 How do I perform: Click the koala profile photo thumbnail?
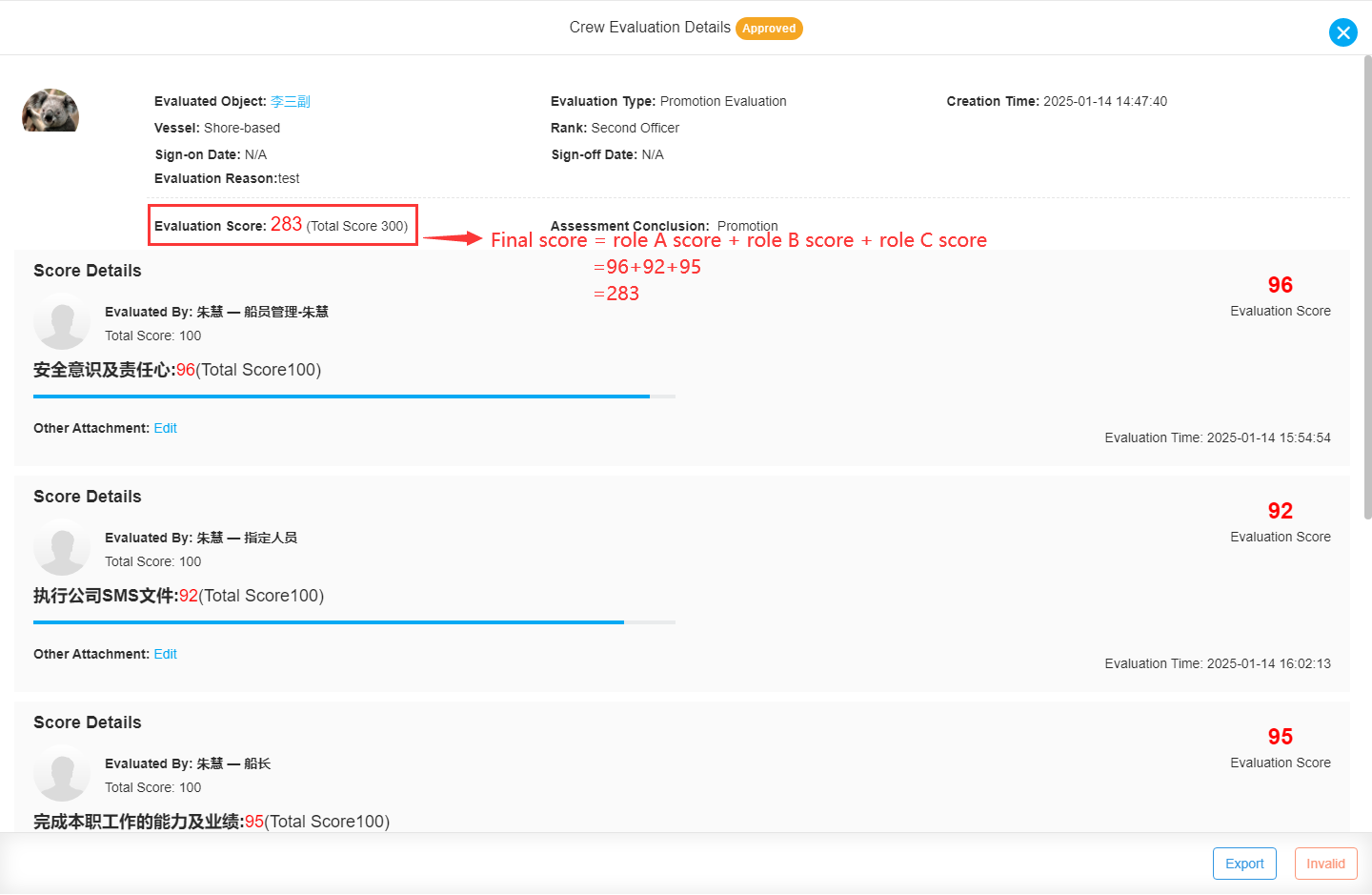pos(50,111)
